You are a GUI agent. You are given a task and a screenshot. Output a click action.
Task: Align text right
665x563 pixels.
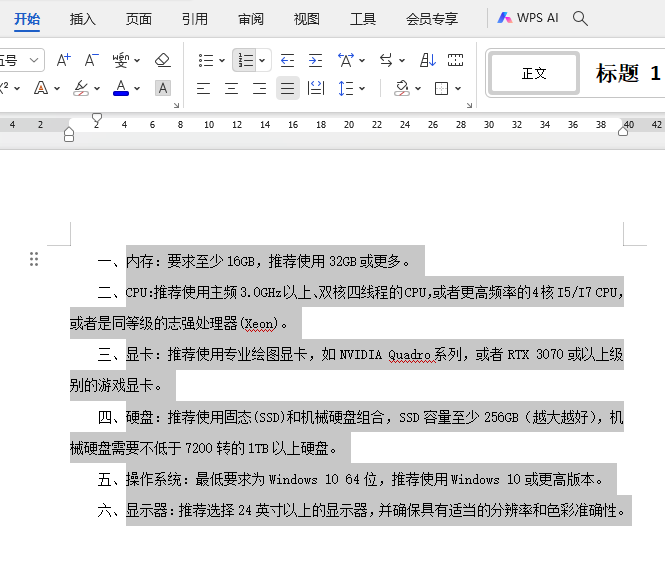coord(260,88)
